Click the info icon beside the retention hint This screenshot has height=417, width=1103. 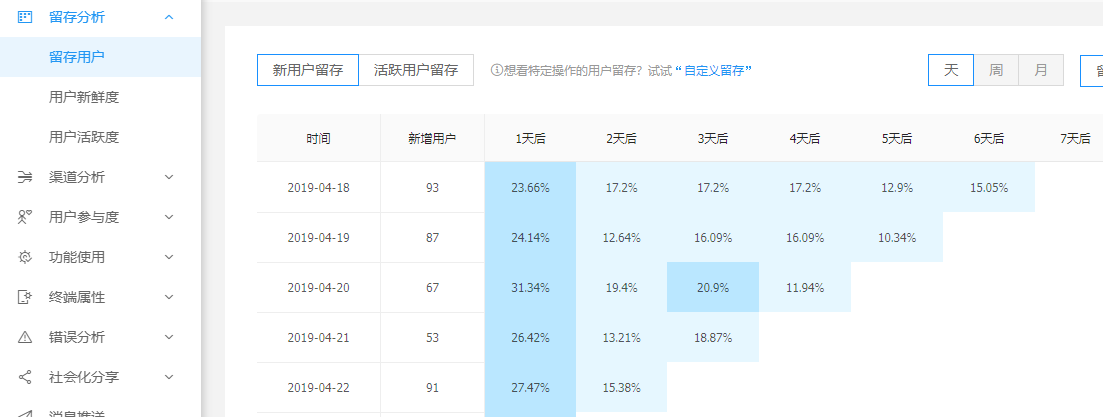pos(496,70)
